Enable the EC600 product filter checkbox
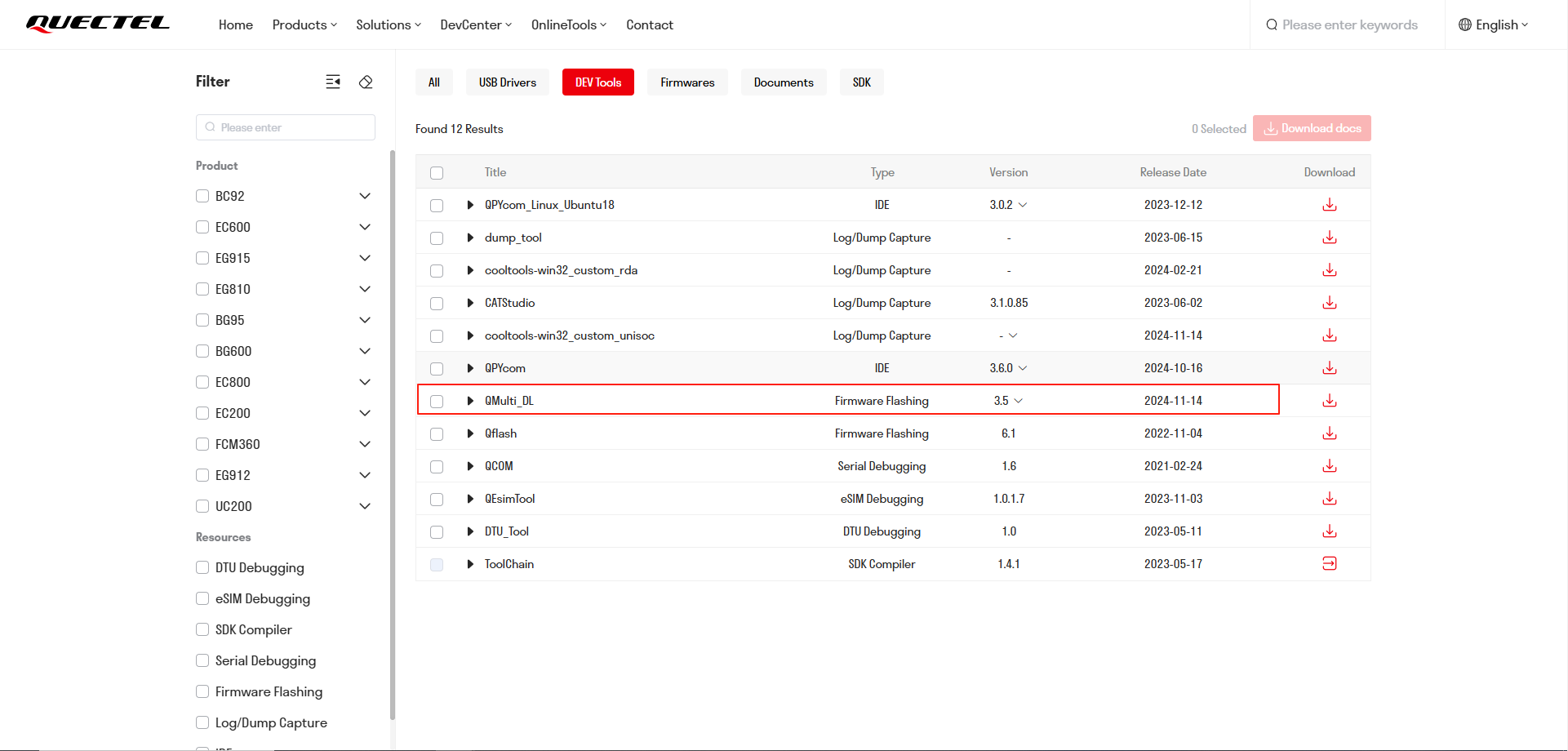1568x751 pixels. [x=202, y=227]
